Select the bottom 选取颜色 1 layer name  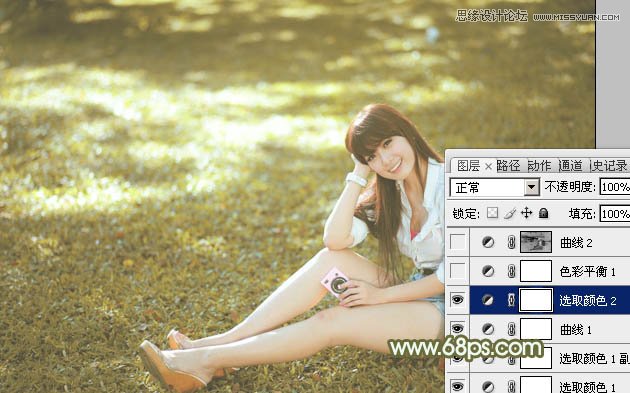point(587,387)
